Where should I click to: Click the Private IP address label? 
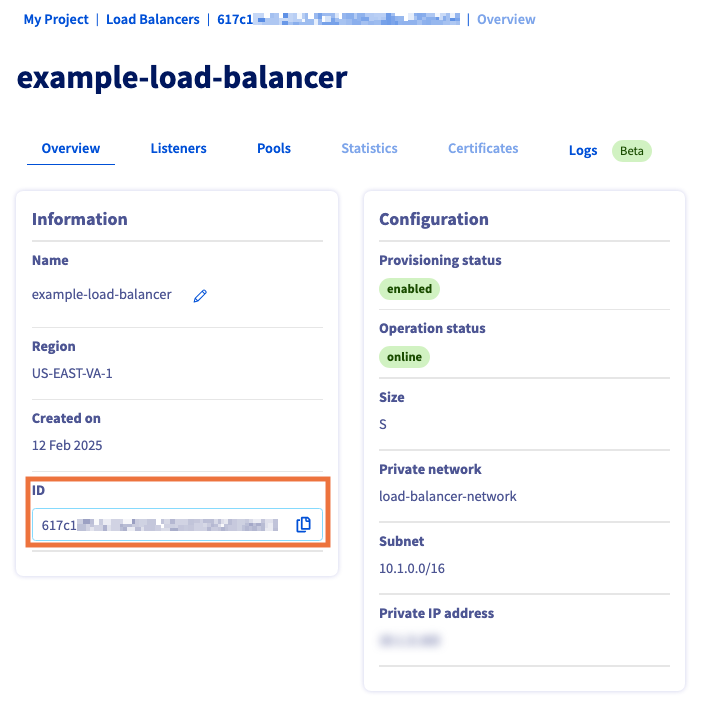click(x=436, y=613)
